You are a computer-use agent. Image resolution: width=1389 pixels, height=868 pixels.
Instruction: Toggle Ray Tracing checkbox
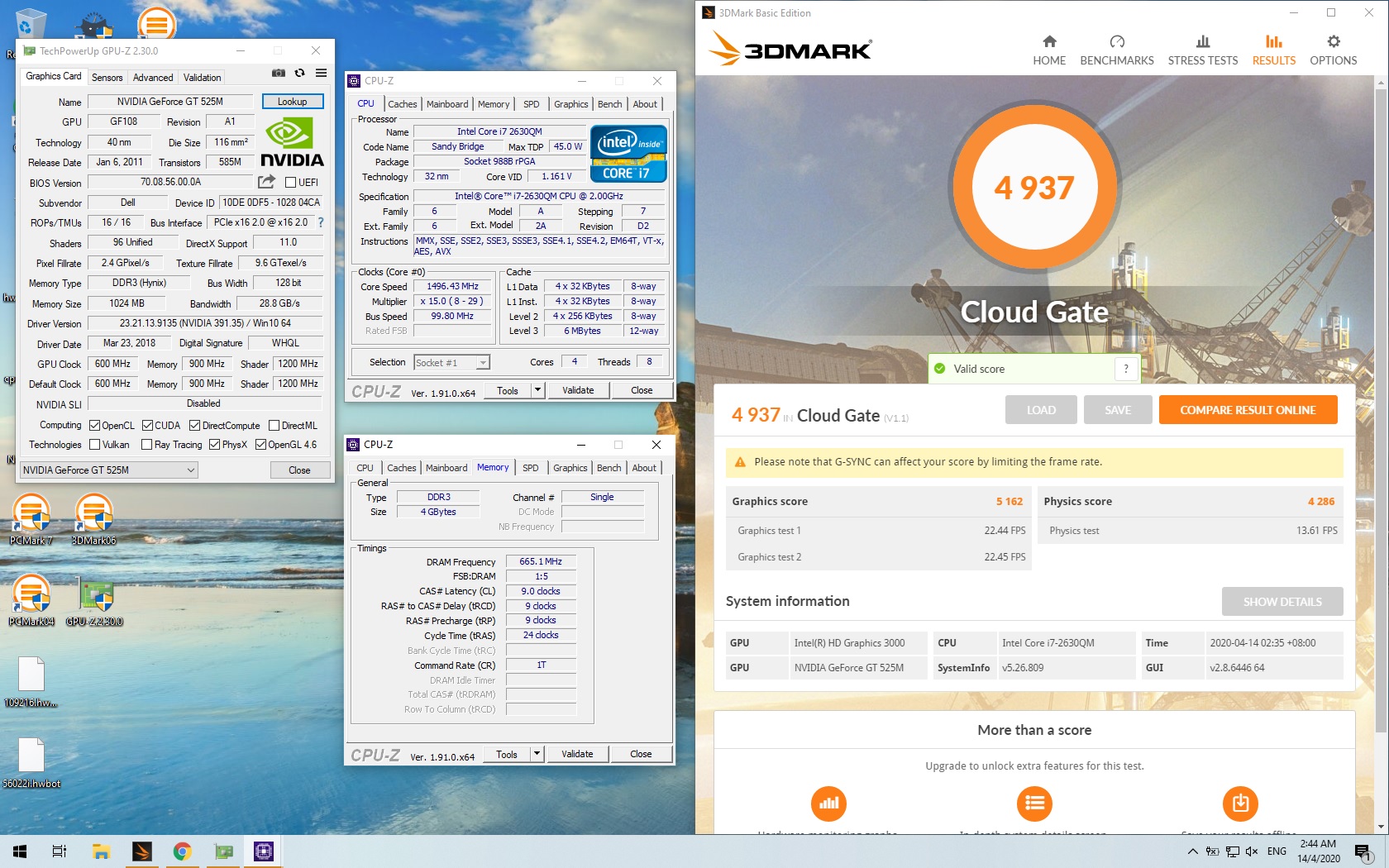(x=146, y=445)
